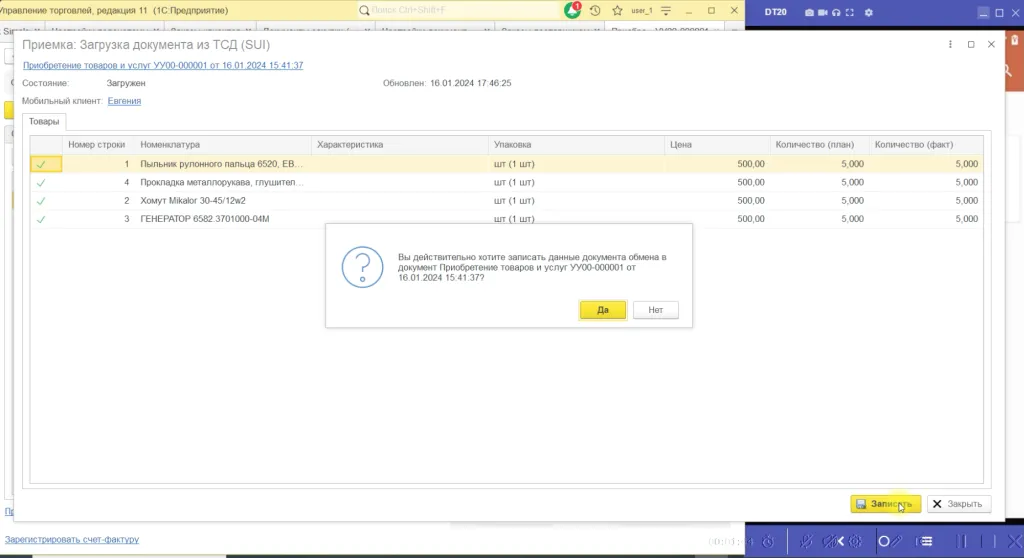Screen dimensions: 1024x558
Task: Close the bottom recording toolbar X
Action: tap(1014, 541)
